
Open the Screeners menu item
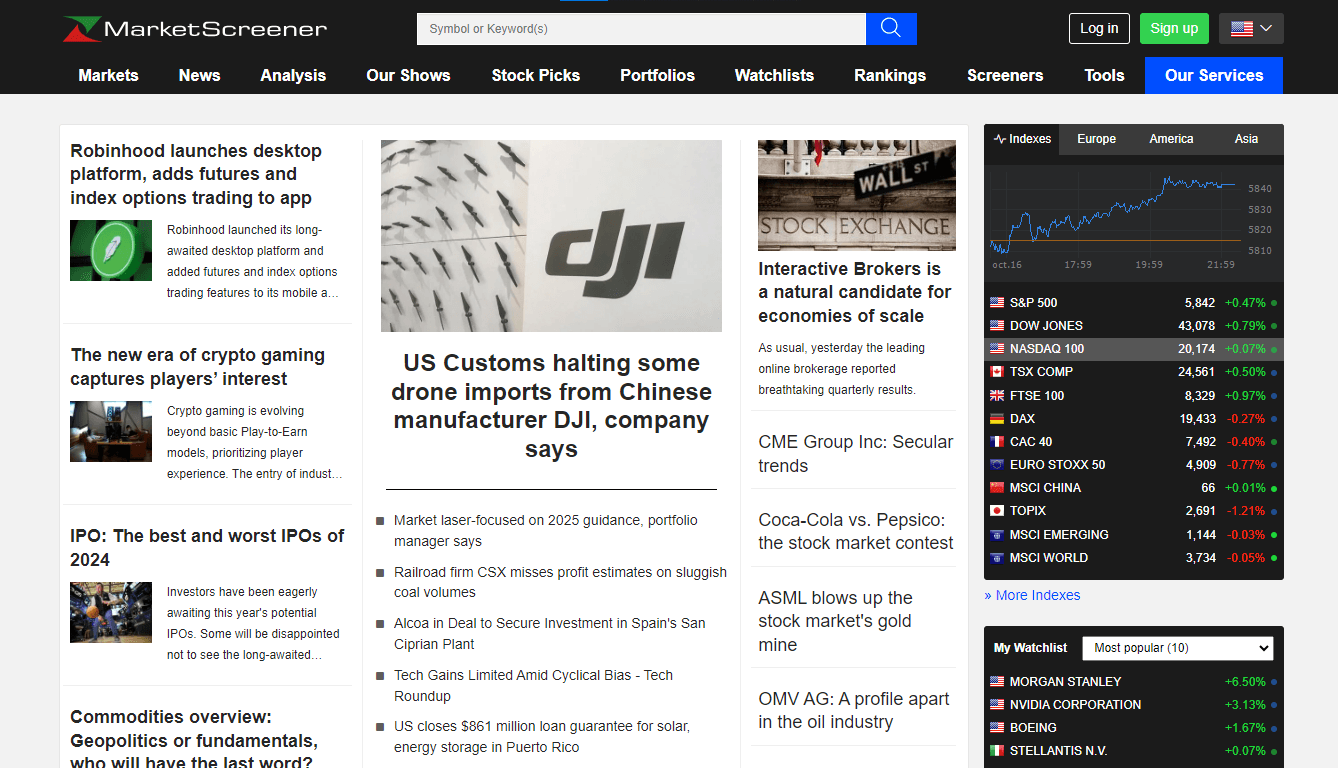point(1005,76)
